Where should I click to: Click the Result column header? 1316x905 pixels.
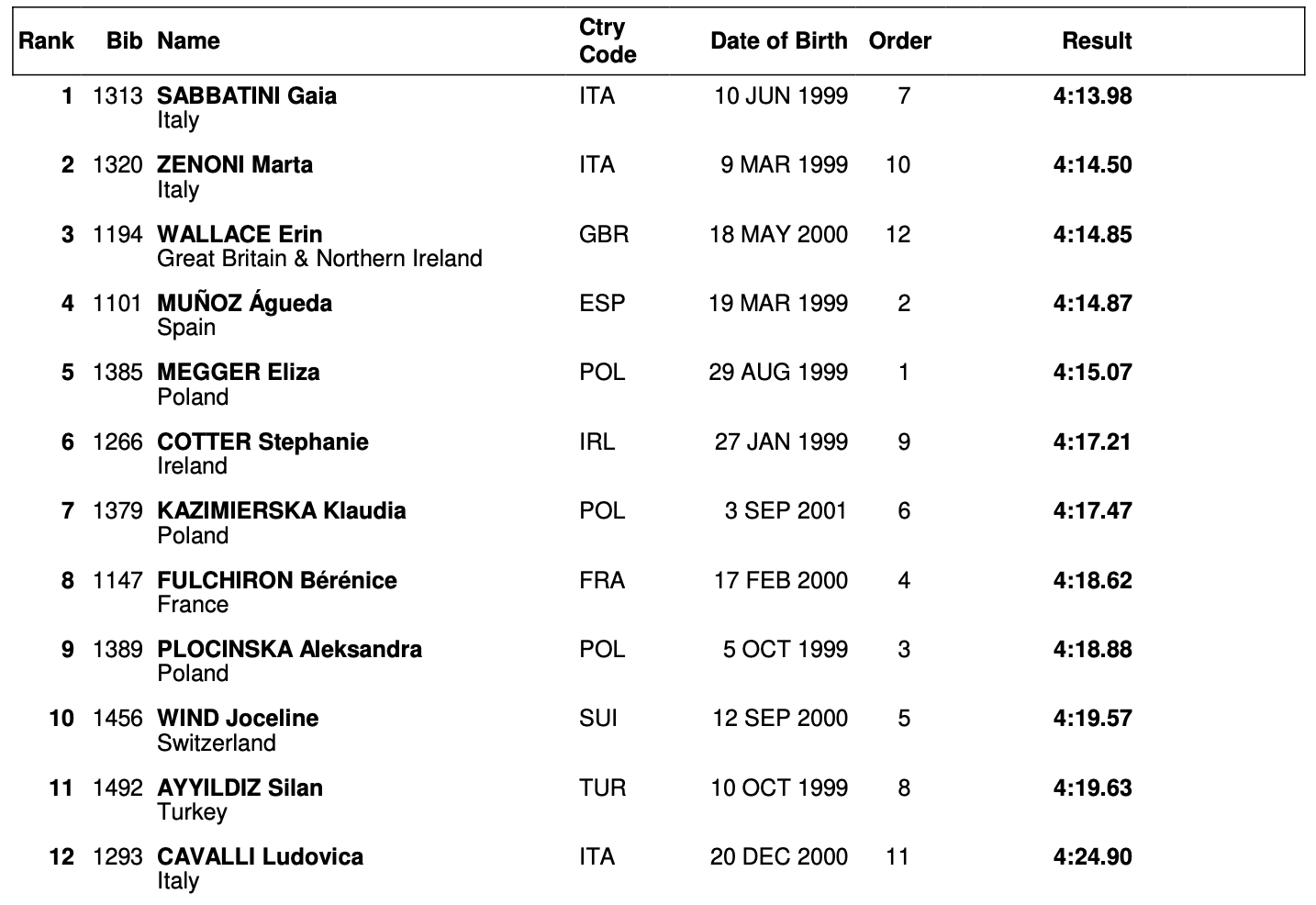1097,41
